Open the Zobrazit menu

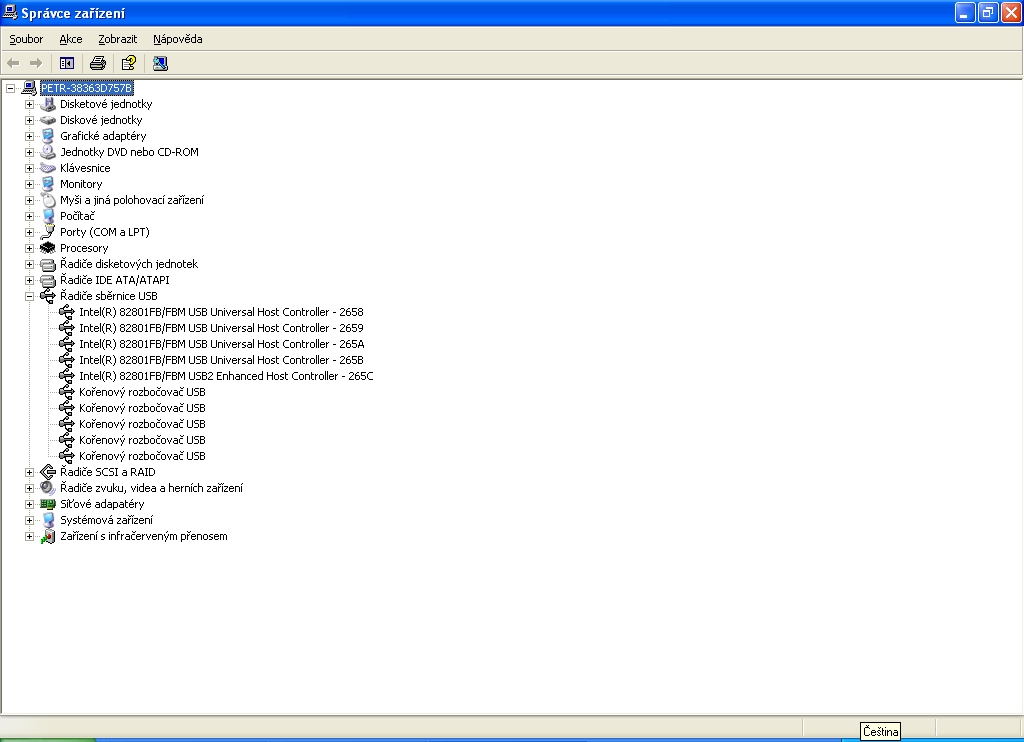118,39
